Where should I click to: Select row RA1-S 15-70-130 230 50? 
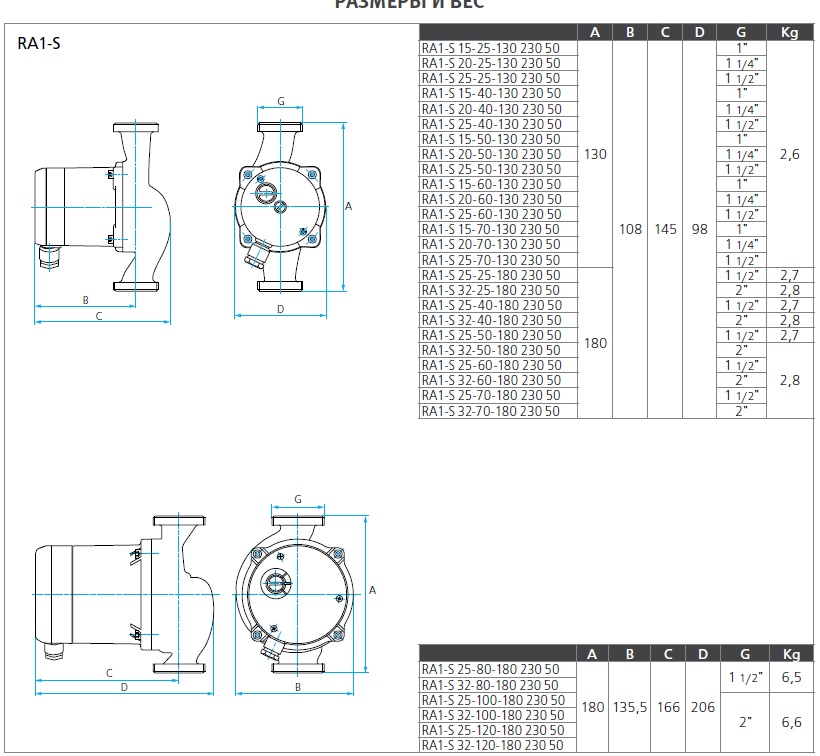498,230
